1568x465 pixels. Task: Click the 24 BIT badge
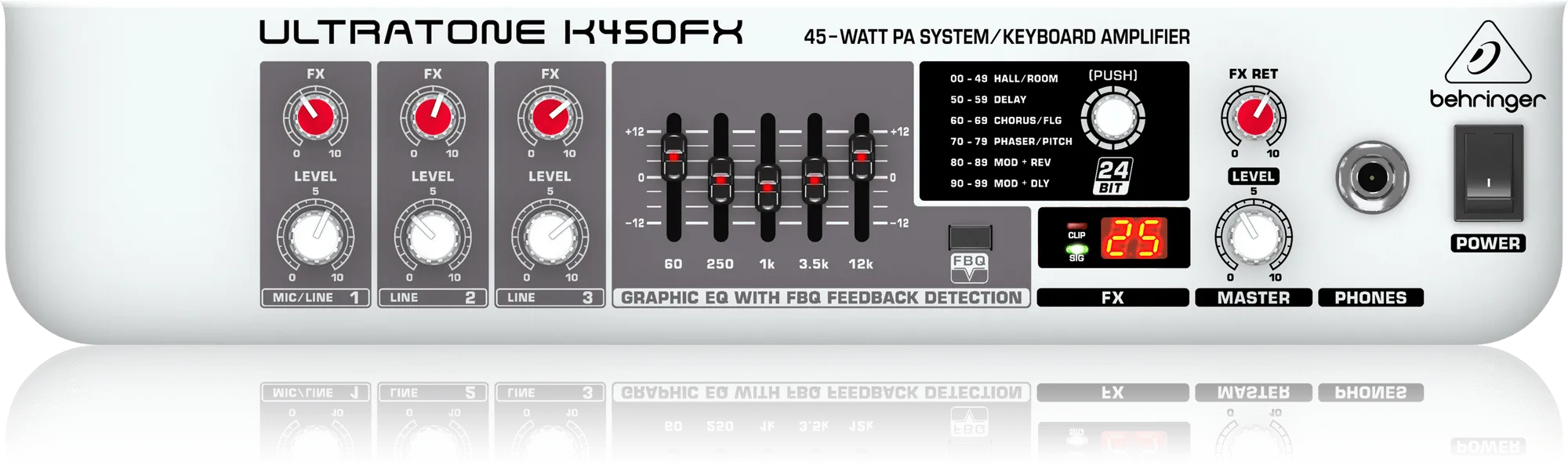[x=1112, y=176]
